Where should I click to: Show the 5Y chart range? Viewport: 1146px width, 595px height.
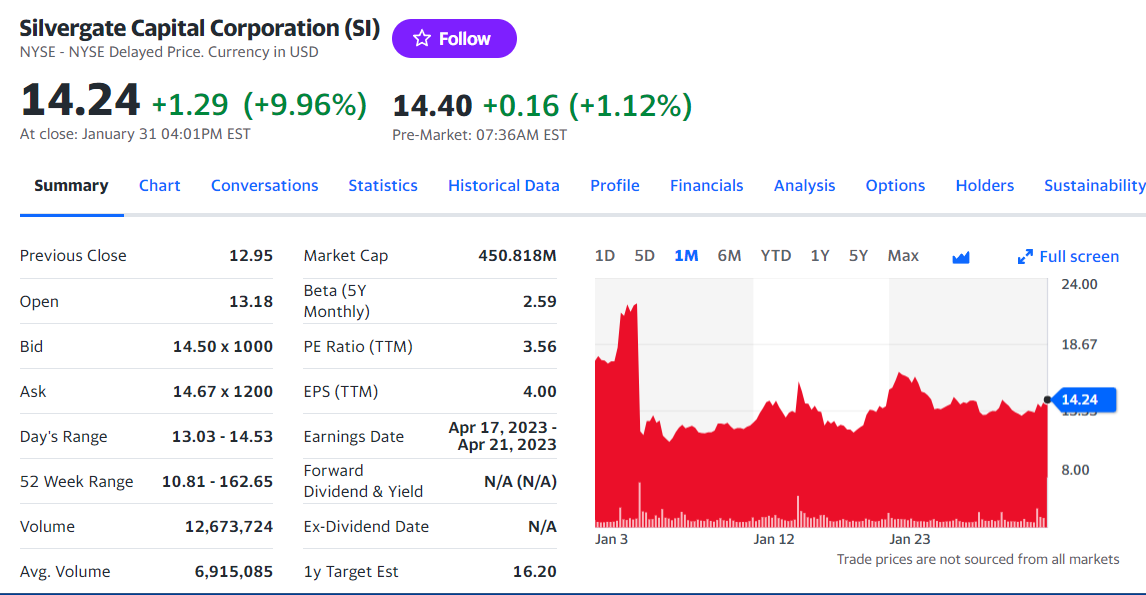(x=858, y=256)
